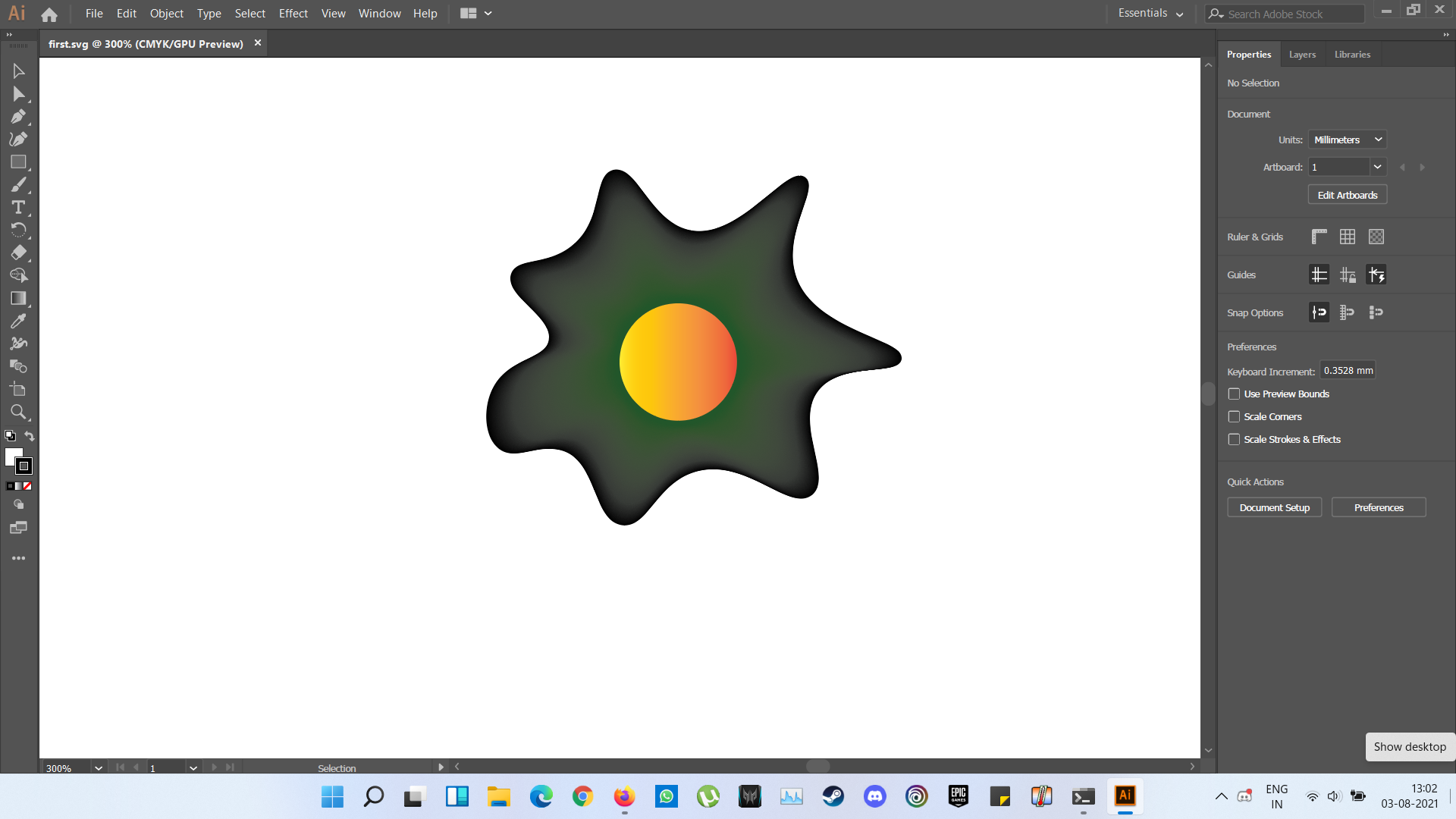Expand the Essentials workspace switcher
This screenshot has height=819, width=1456.
point(1150,14)
